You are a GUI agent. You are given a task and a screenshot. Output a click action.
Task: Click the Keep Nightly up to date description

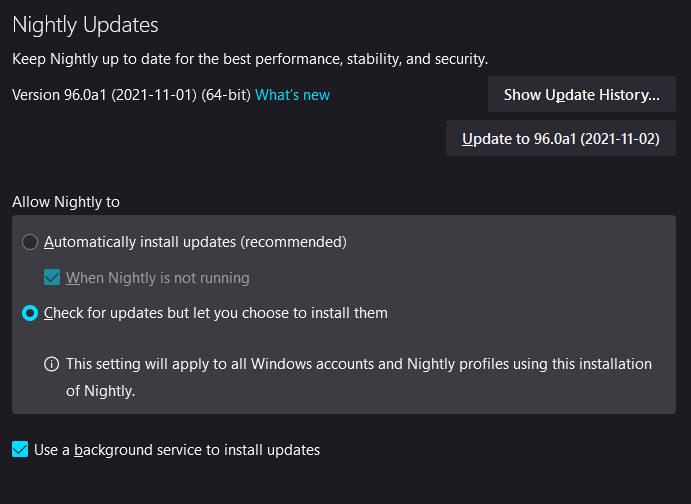[250, 60]
